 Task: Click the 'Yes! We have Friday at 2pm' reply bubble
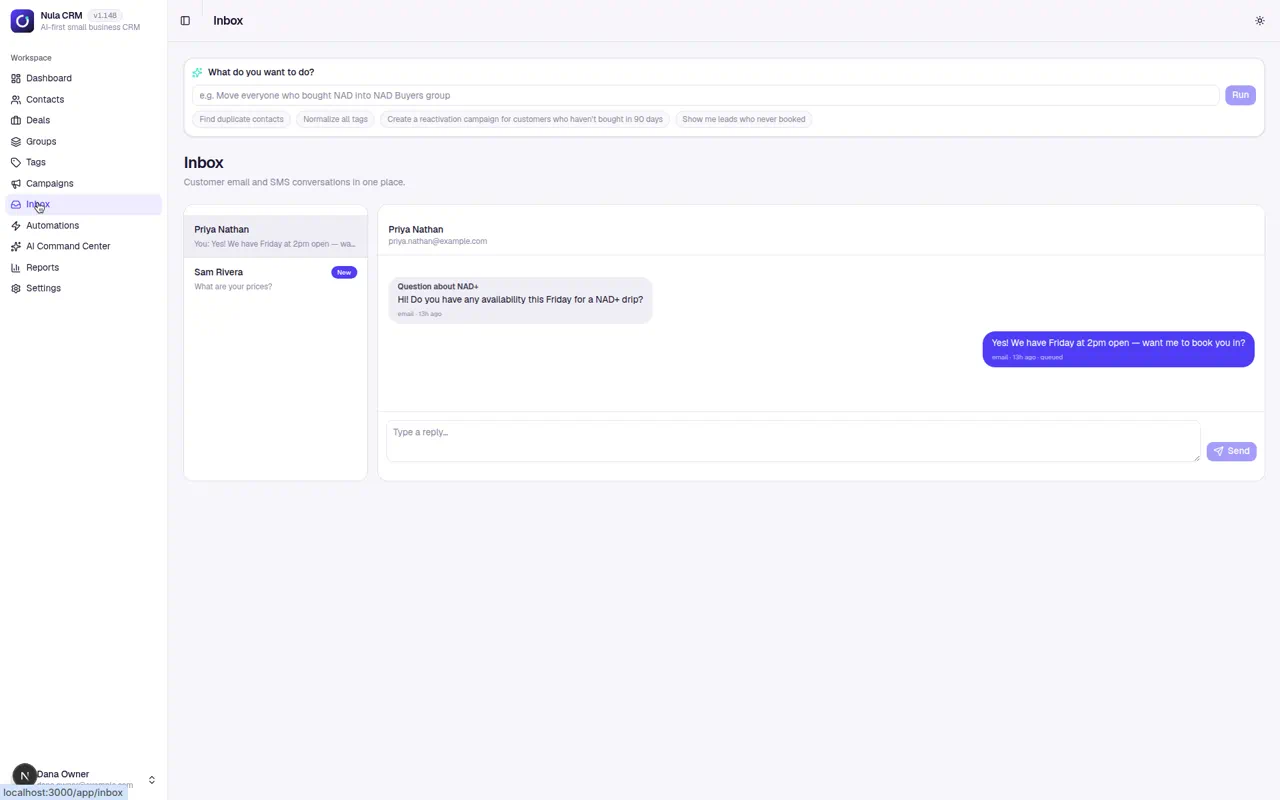tap(1118, 349)
